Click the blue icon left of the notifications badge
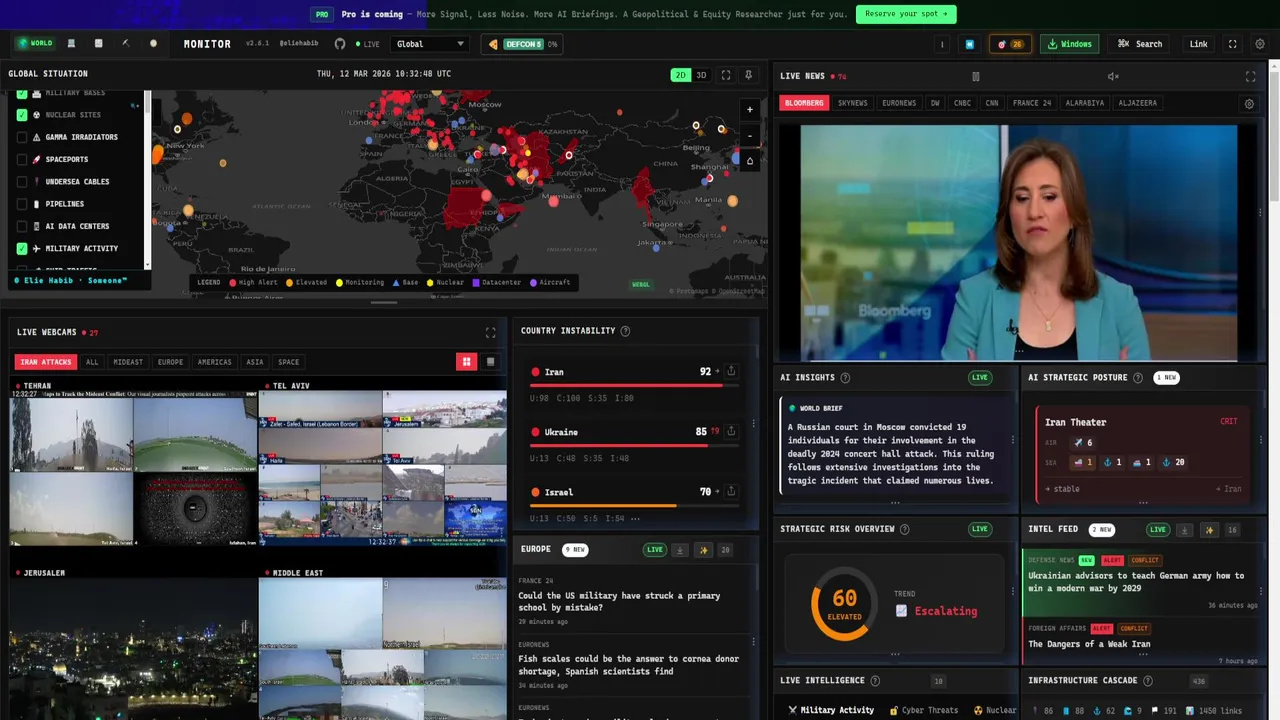The width and height of the screenshot is (1280, 720). [x=969, y=44]
